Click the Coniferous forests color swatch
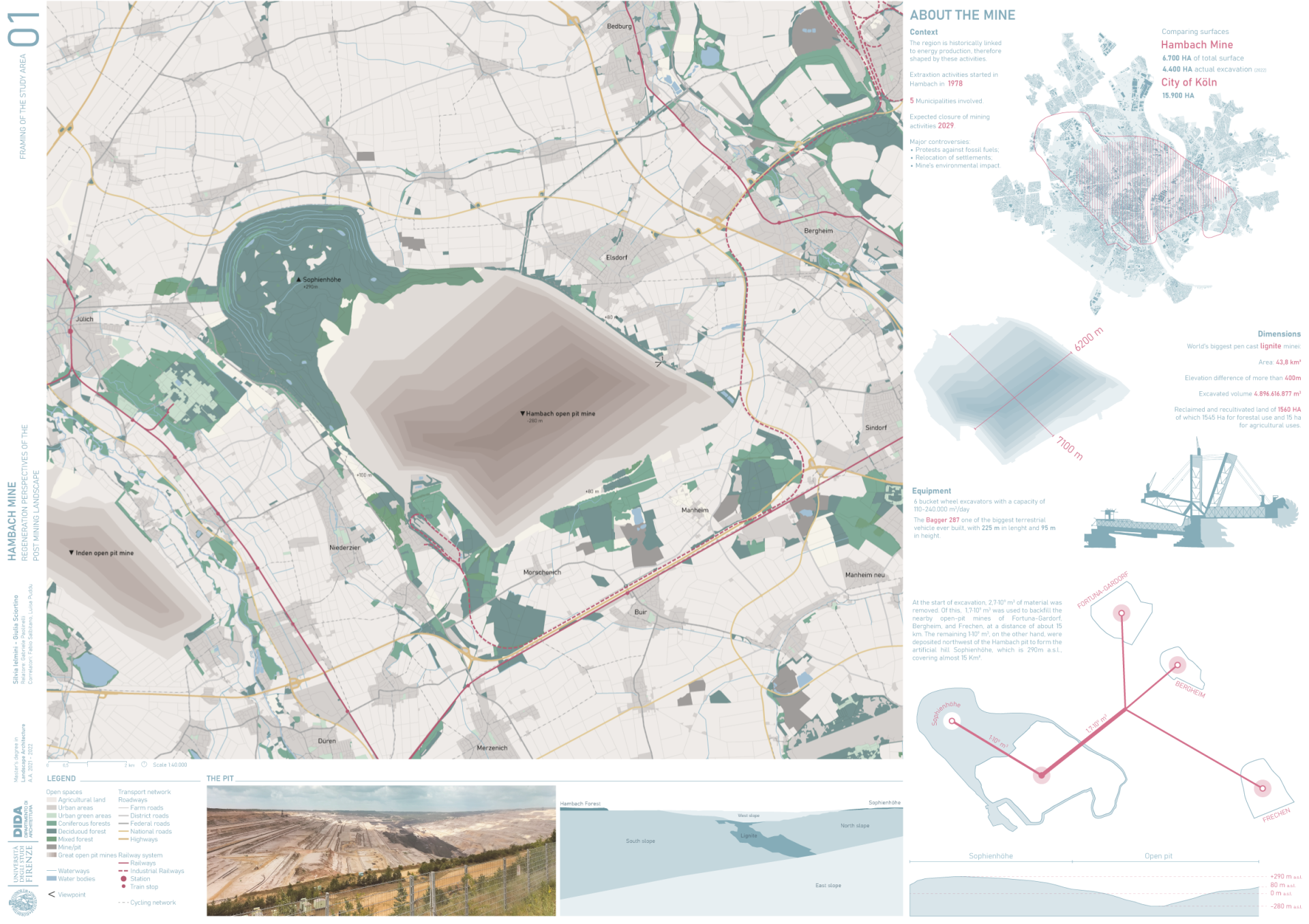Screen dimensions: 1309x924 (51, 823)
